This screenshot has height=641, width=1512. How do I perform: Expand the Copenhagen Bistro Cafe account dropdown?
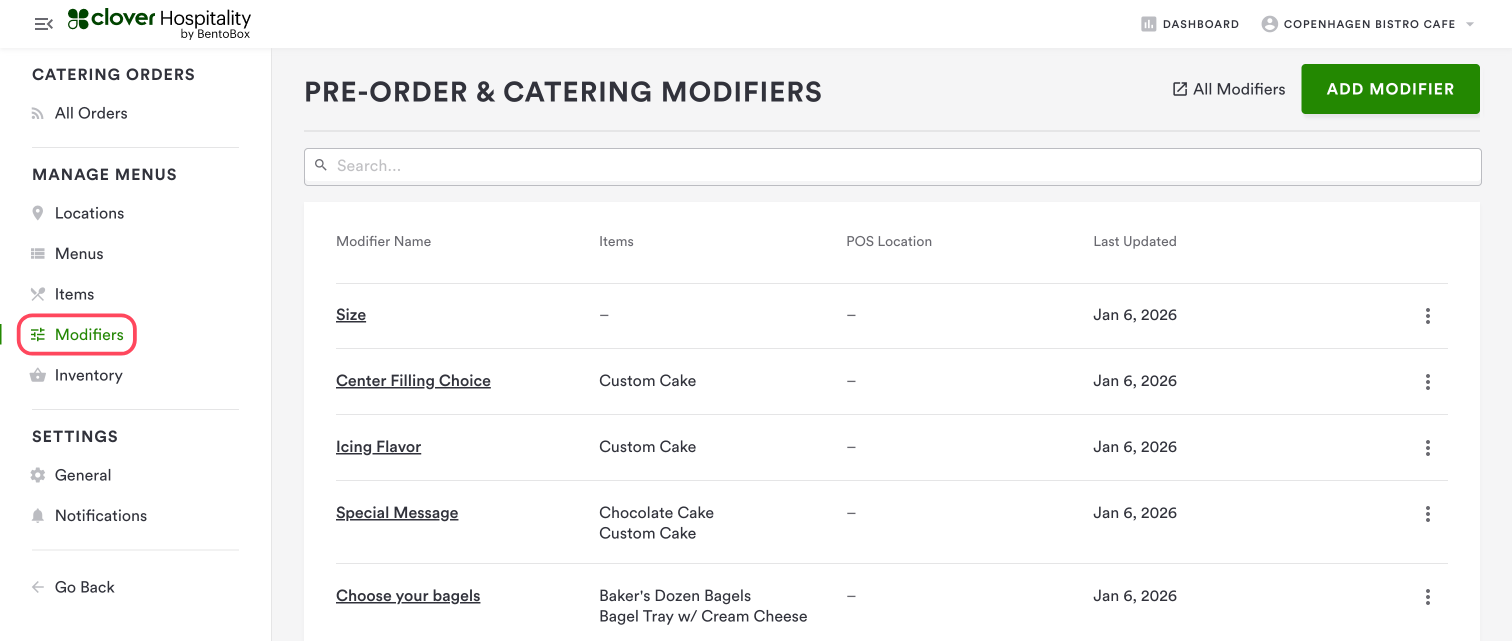point(1470,25)
